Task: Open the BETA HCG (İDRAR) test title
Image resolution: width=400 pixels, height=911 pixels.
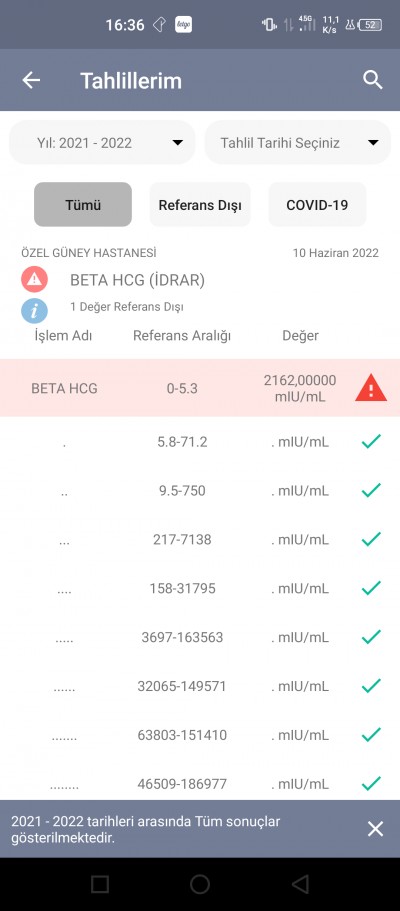Action: (x=138, y=280)
